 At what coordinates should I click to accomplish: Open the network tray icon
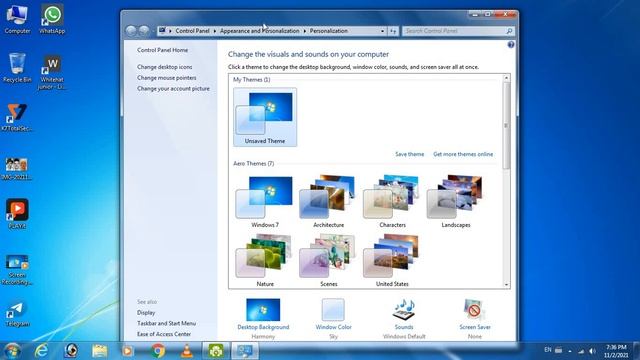(581, 351)
